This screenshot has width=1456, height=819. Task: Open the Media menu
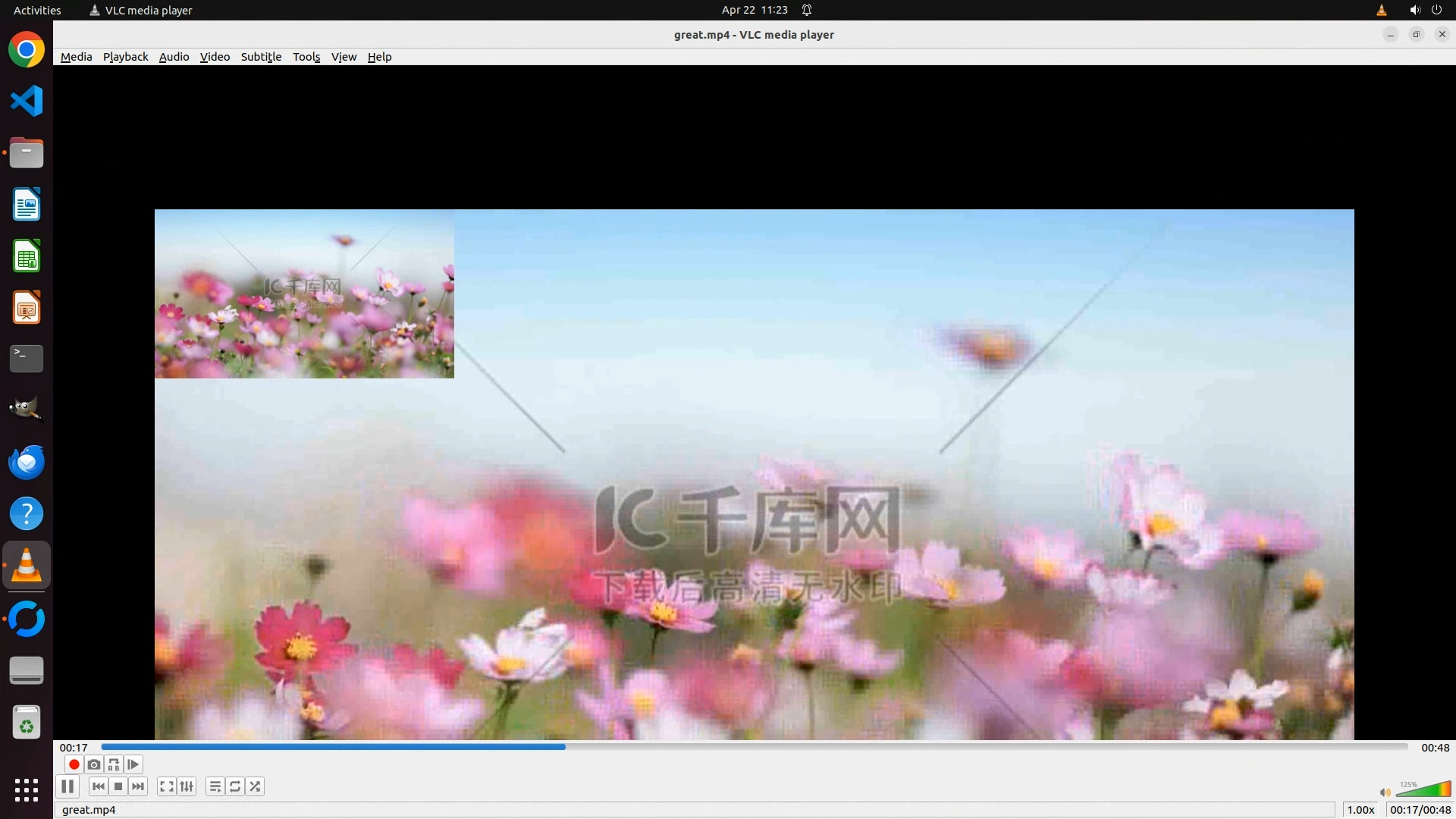[76, 57]
